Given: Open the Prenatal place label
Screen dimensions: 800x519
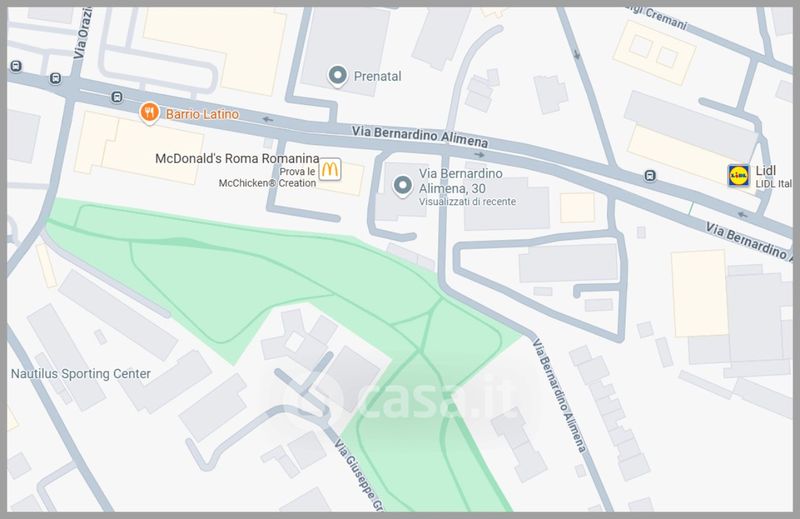Looking at the screenshot, I should (x=378, y=76).
